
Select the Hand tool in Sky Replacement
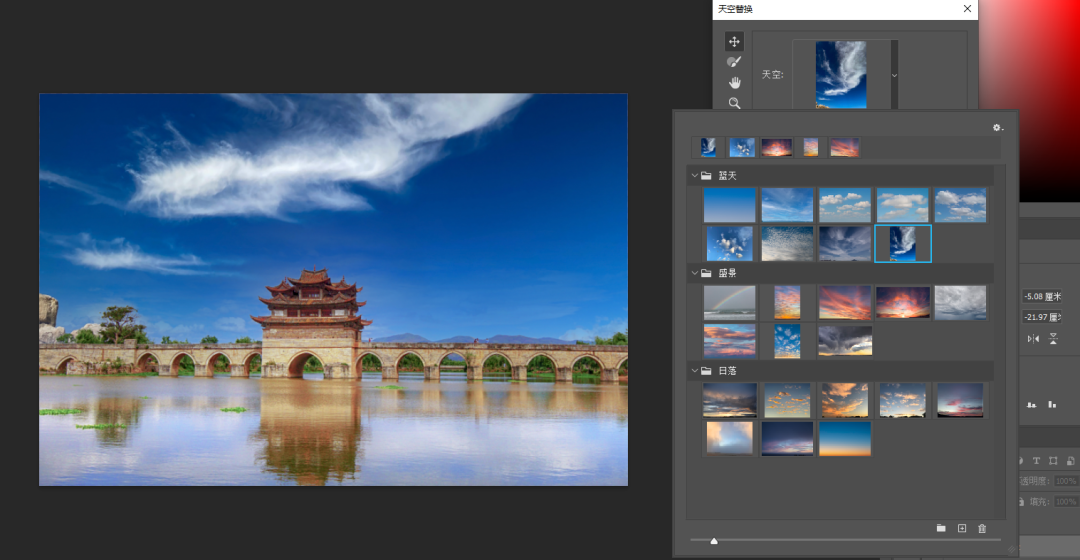pos(734,83)
